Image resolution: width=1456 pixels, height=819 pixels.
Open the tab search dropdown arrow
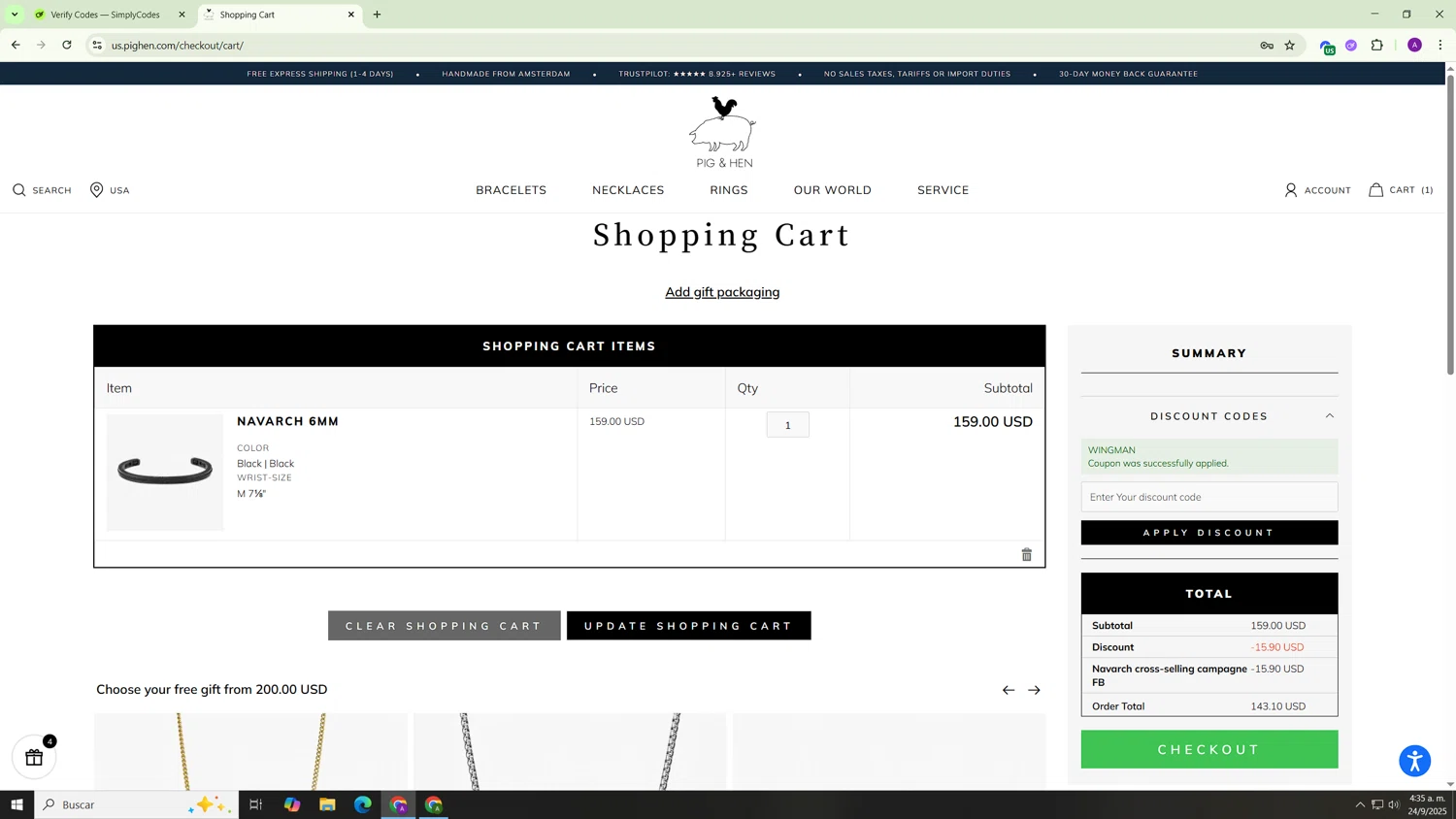(15, 15)
